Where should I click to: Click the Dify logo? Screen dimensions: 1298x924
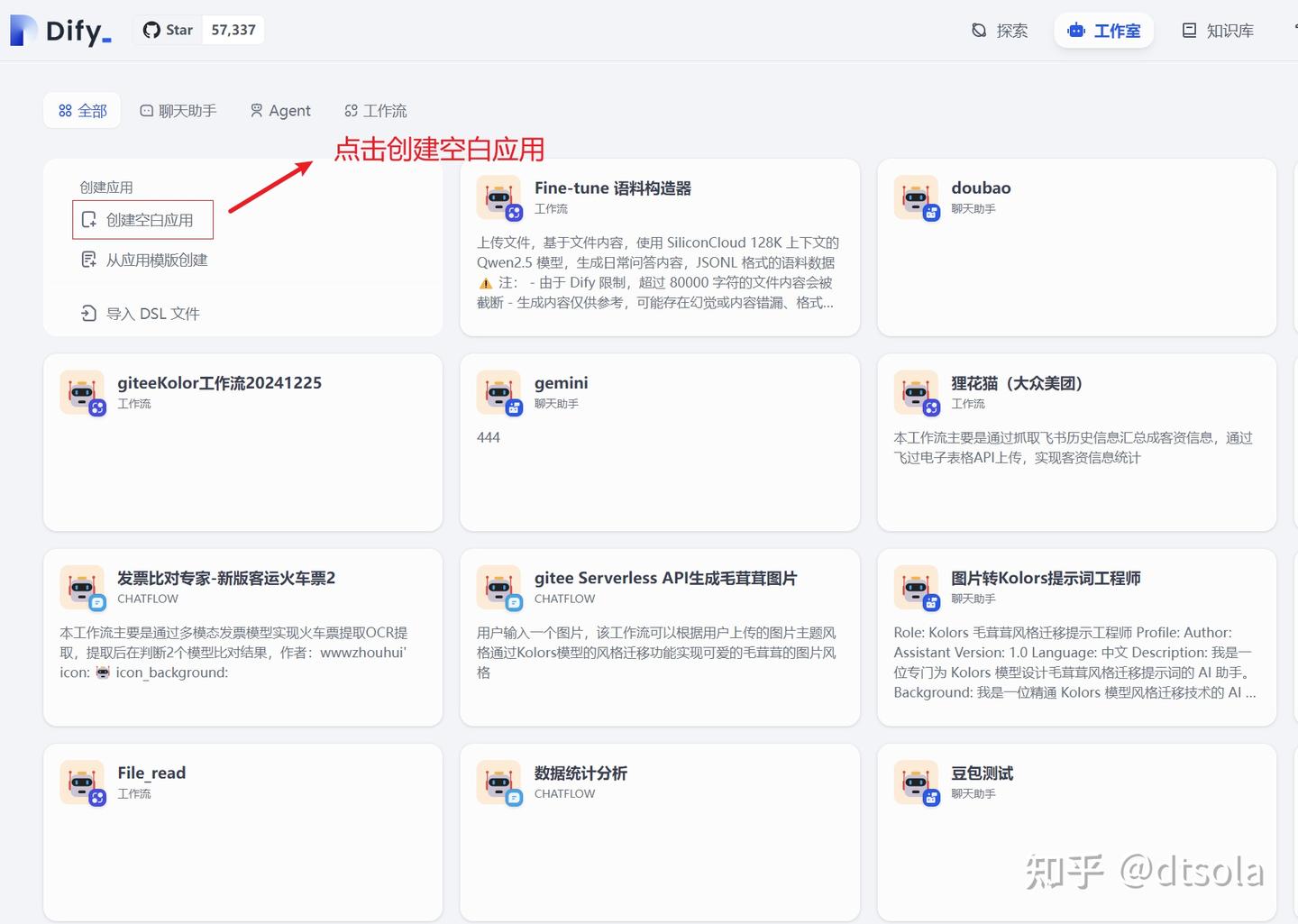pos(60,31)
